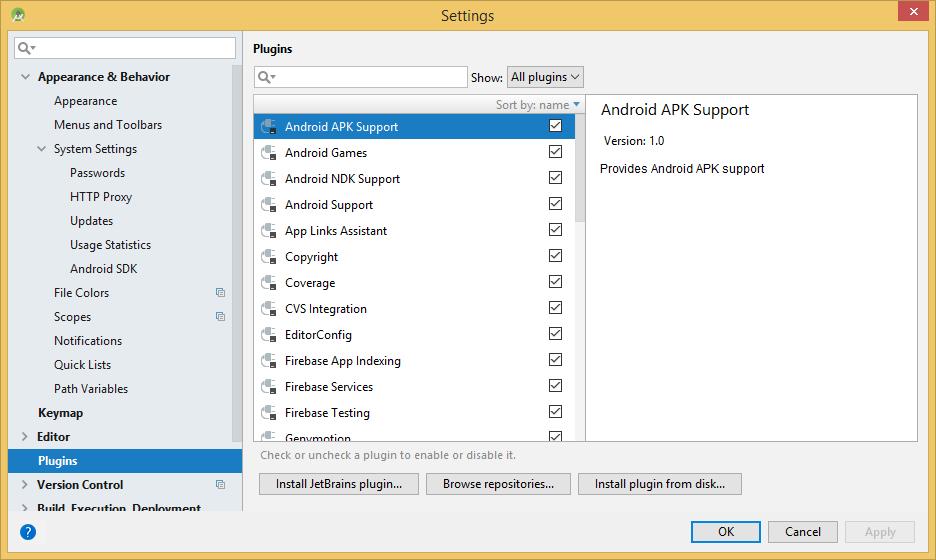Image resolution: width=936 pixels, height=560 pixels.
Task: Toggle the App Links Assistant checkbox
Action: pos(555,230)
